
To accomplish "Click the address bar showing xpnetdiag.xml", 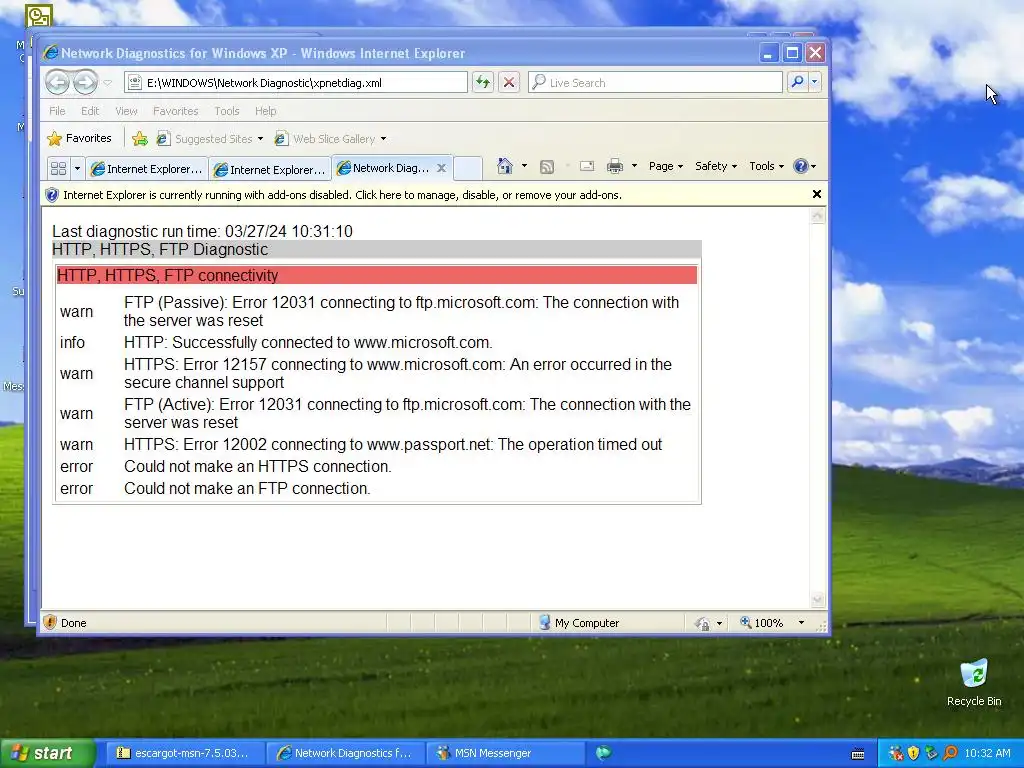I will (x=296, y=82).
